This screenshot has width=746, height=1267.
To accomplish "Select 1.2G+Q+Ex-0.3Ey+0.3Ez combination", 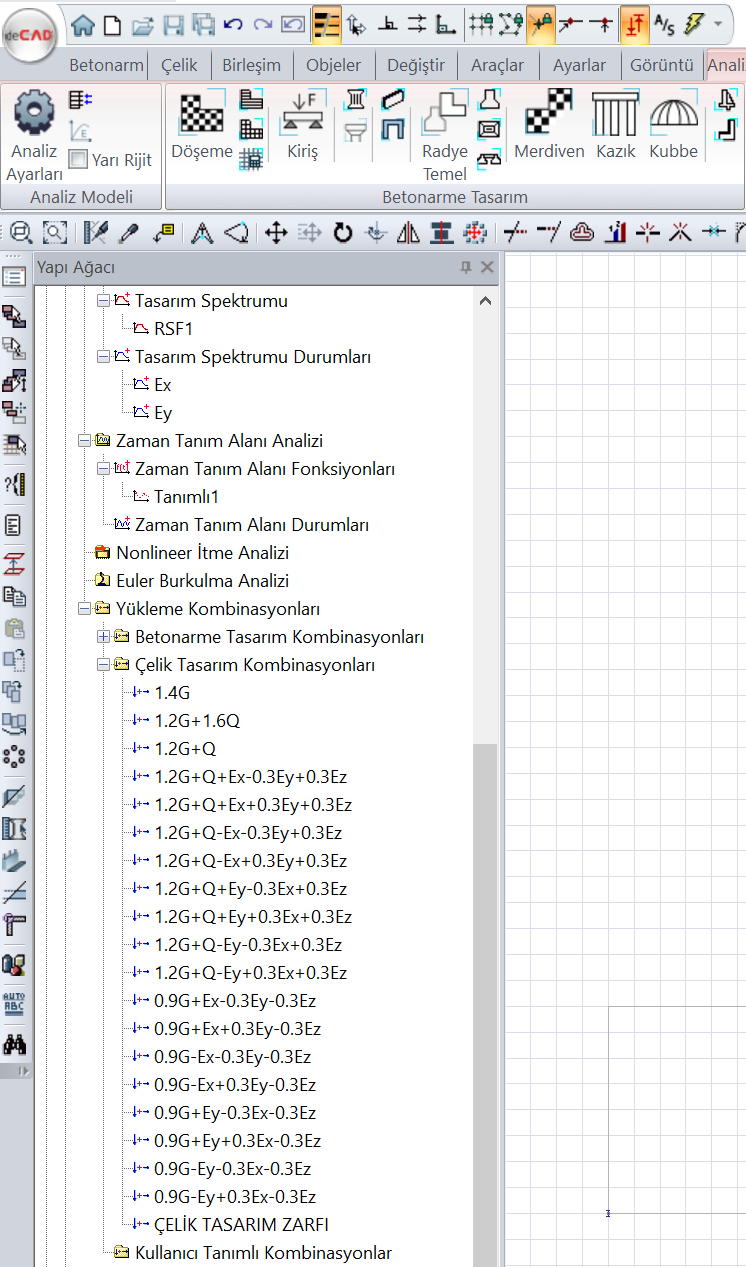I will 250,776.
